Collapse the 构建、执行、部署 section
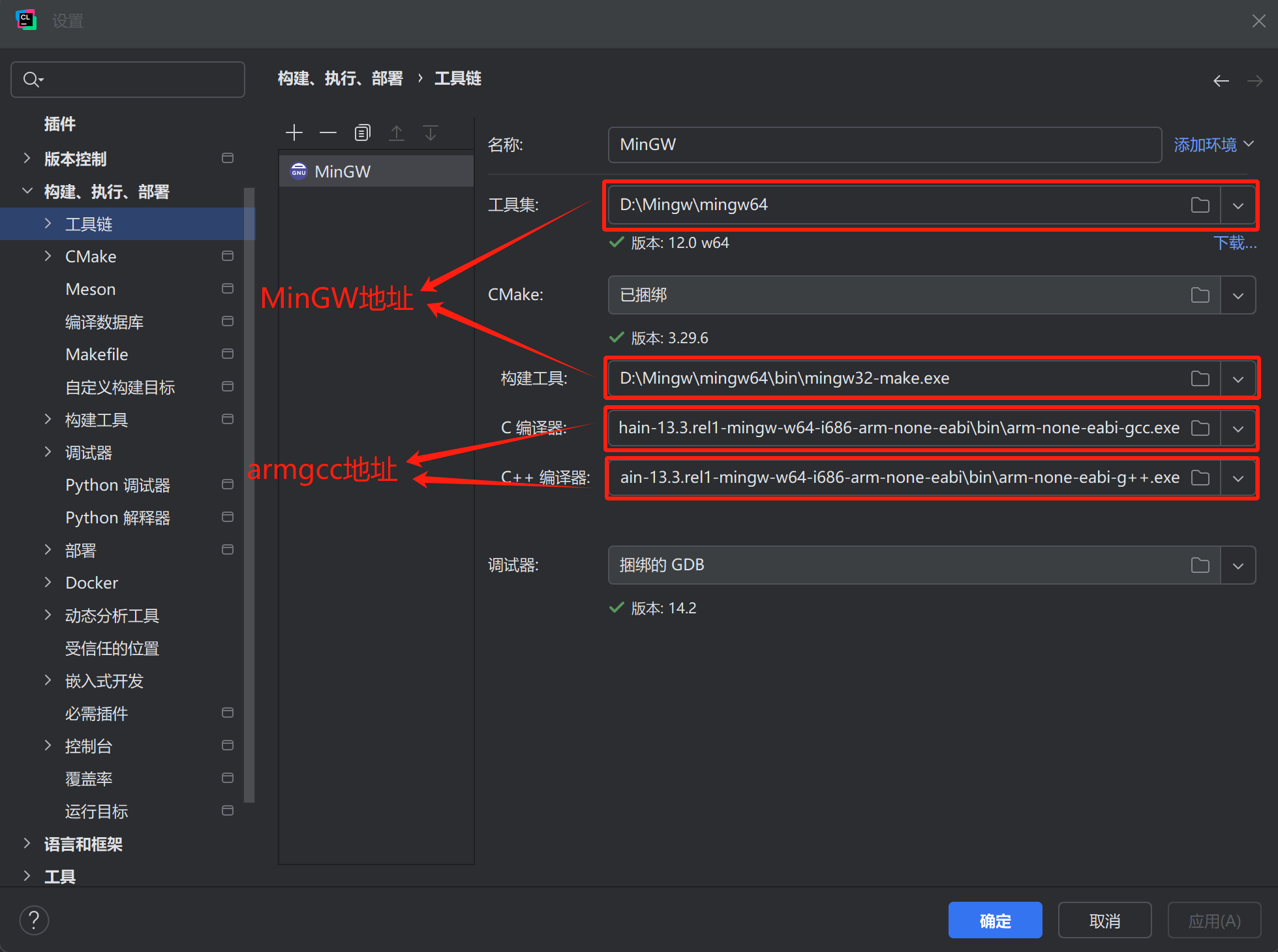Screen dimensions: 1278x952 click(x=27, y=191)
